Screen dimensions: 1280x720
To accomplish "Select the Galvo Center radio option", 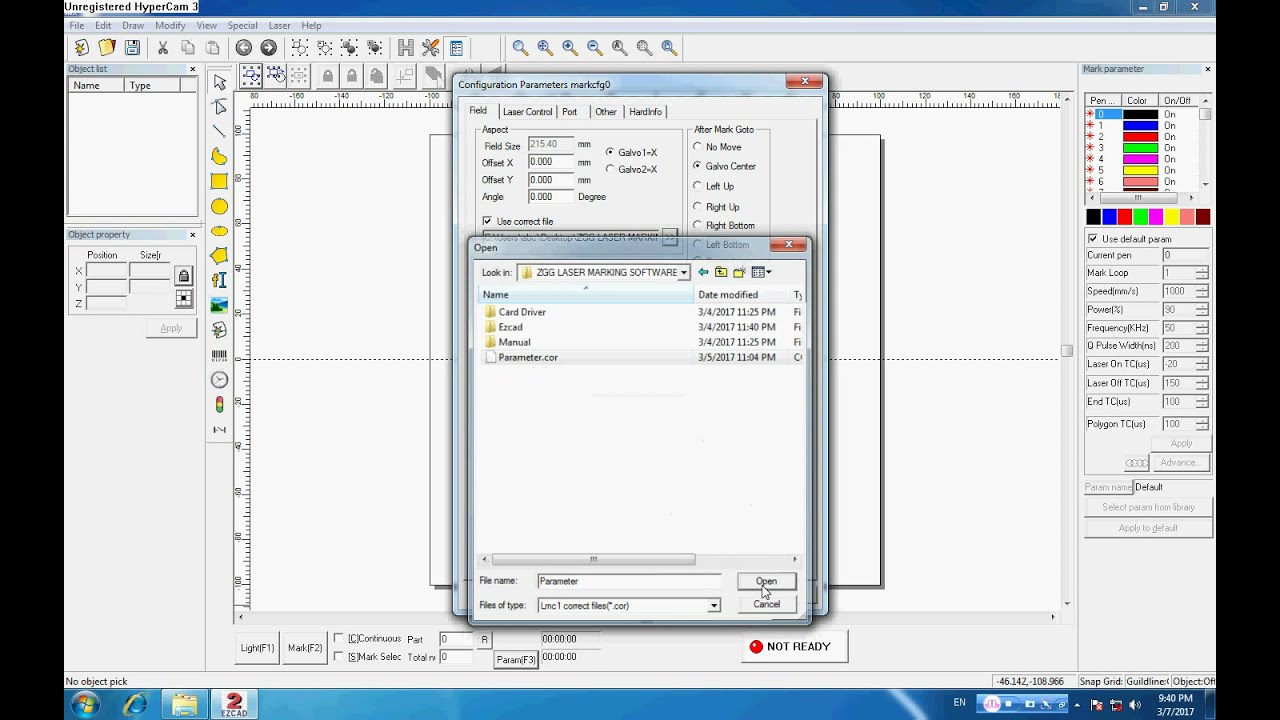I will (x=698, y=166).
